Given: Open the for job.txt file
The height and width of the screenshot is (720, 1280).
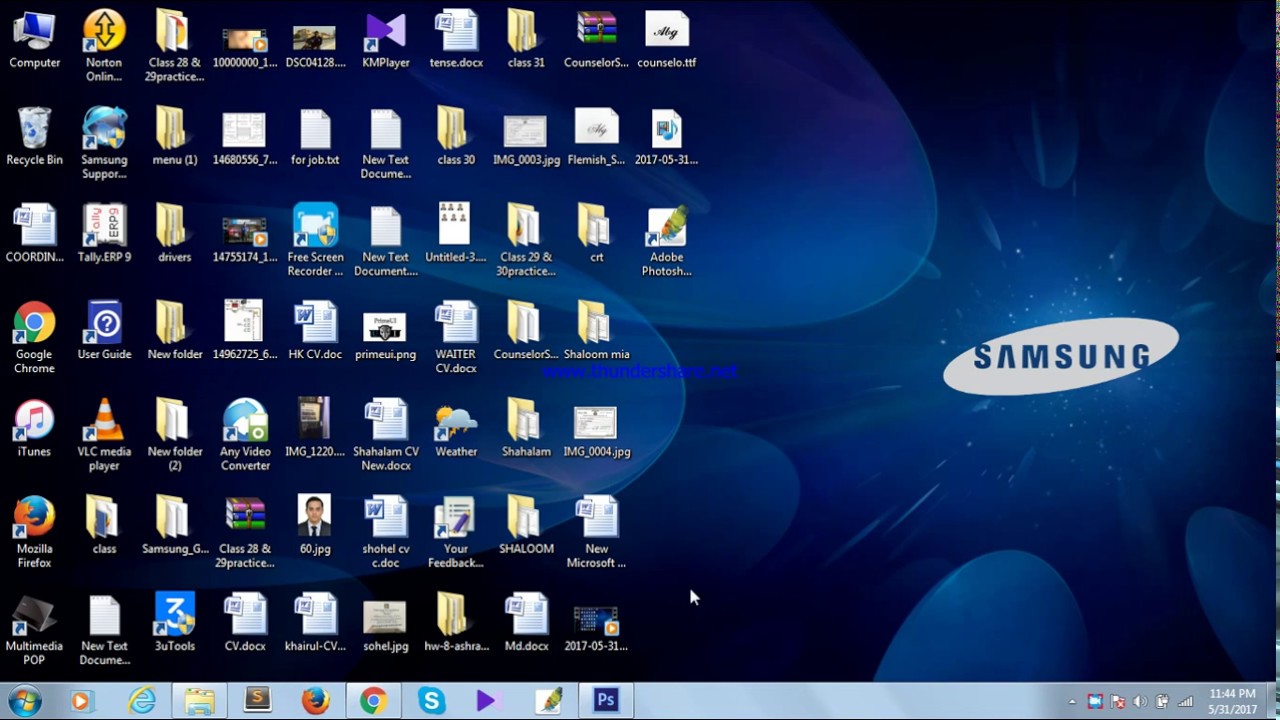Looking at the screenshot, I should pos(315,137).
